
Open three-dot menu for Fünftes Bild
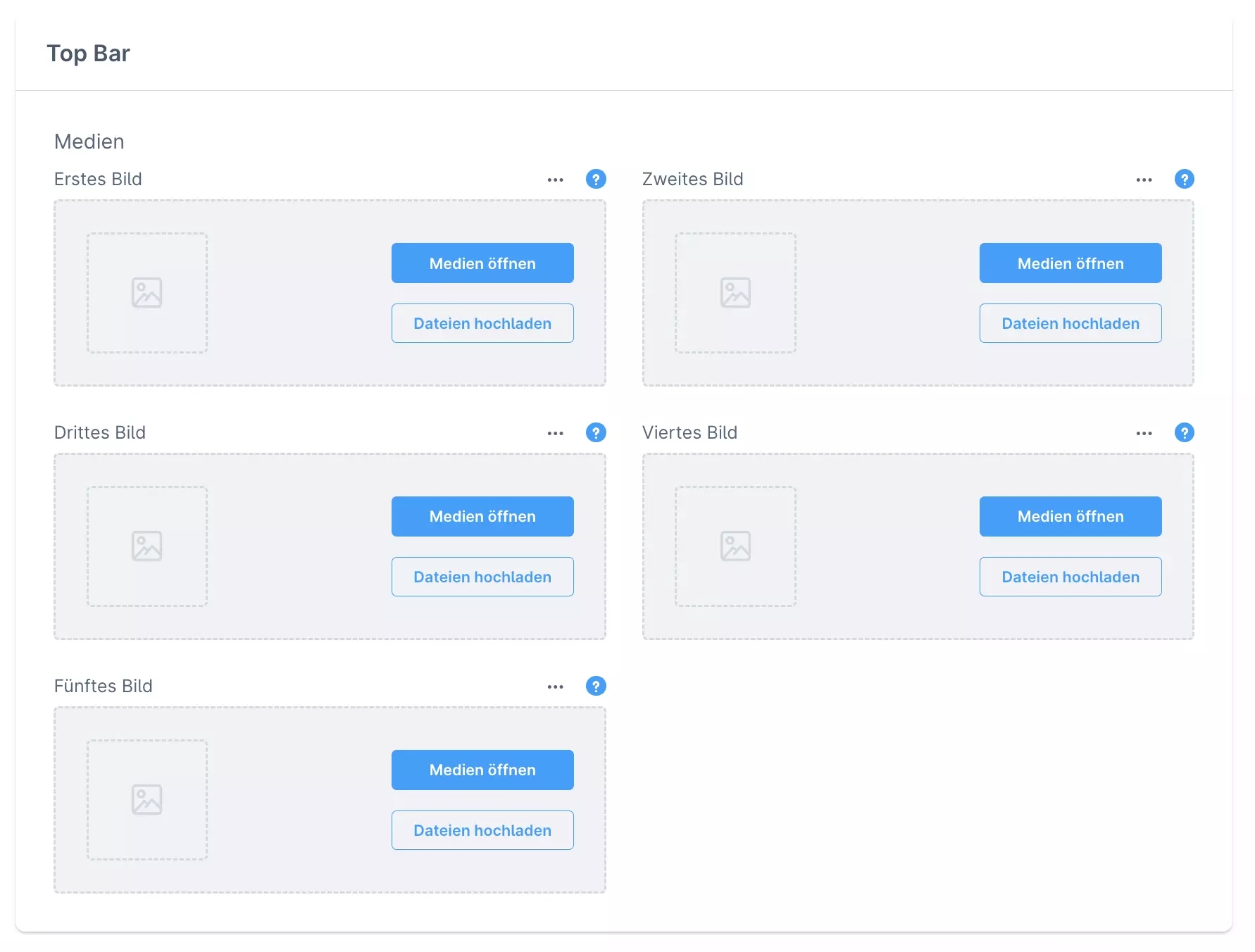click(556, 687)
